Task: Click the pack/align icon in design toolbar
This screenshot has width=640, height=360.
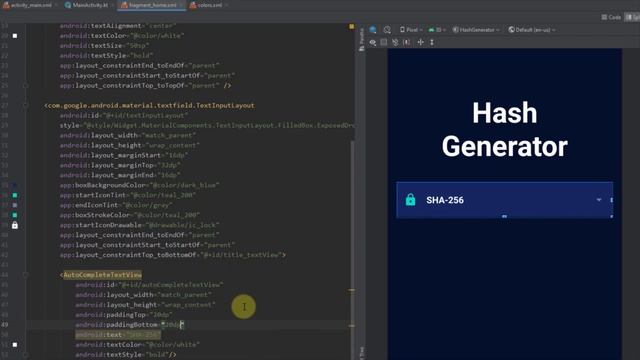Action: click(420, 42)
